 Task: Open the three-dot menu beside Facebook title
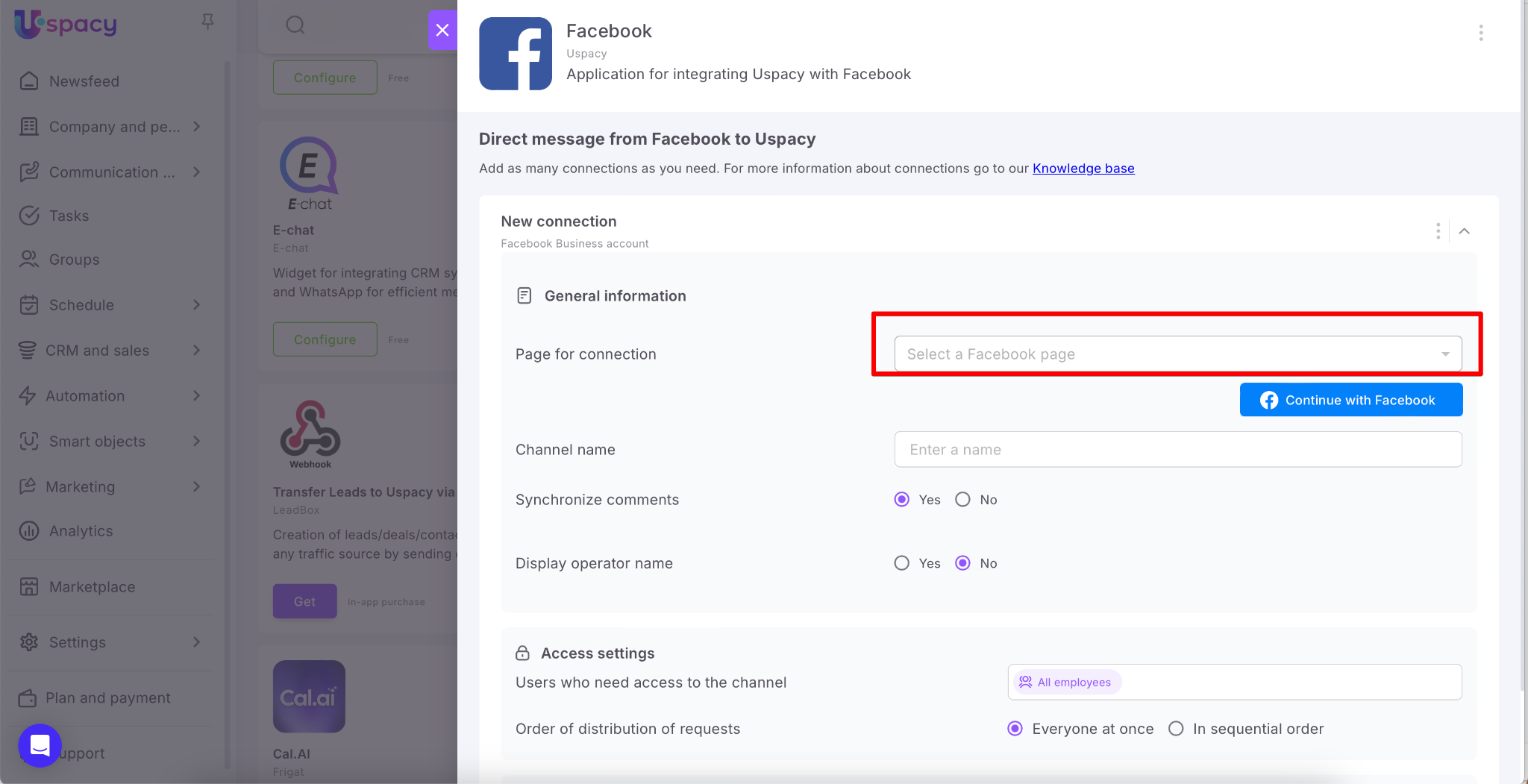coord(1480,33)
